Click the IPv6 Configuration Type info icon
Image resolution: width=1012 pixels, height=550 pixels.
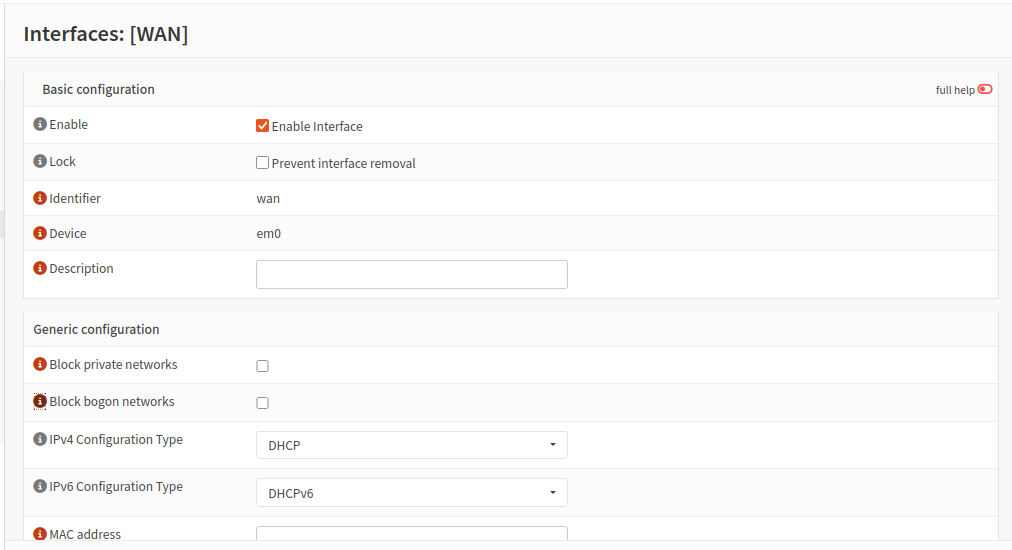click(40, 486)
